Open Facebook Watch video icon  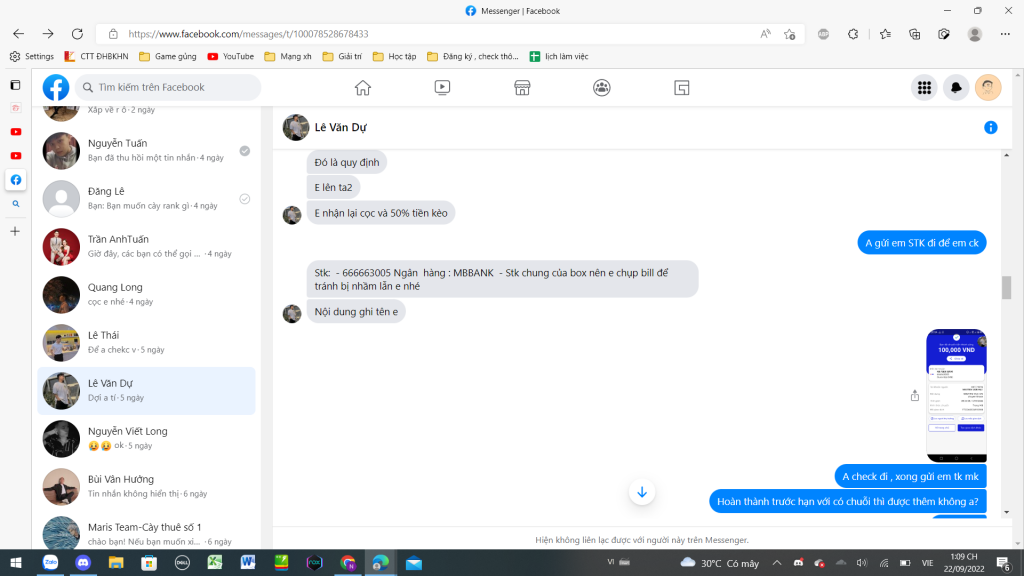click(x=442, y=88)
